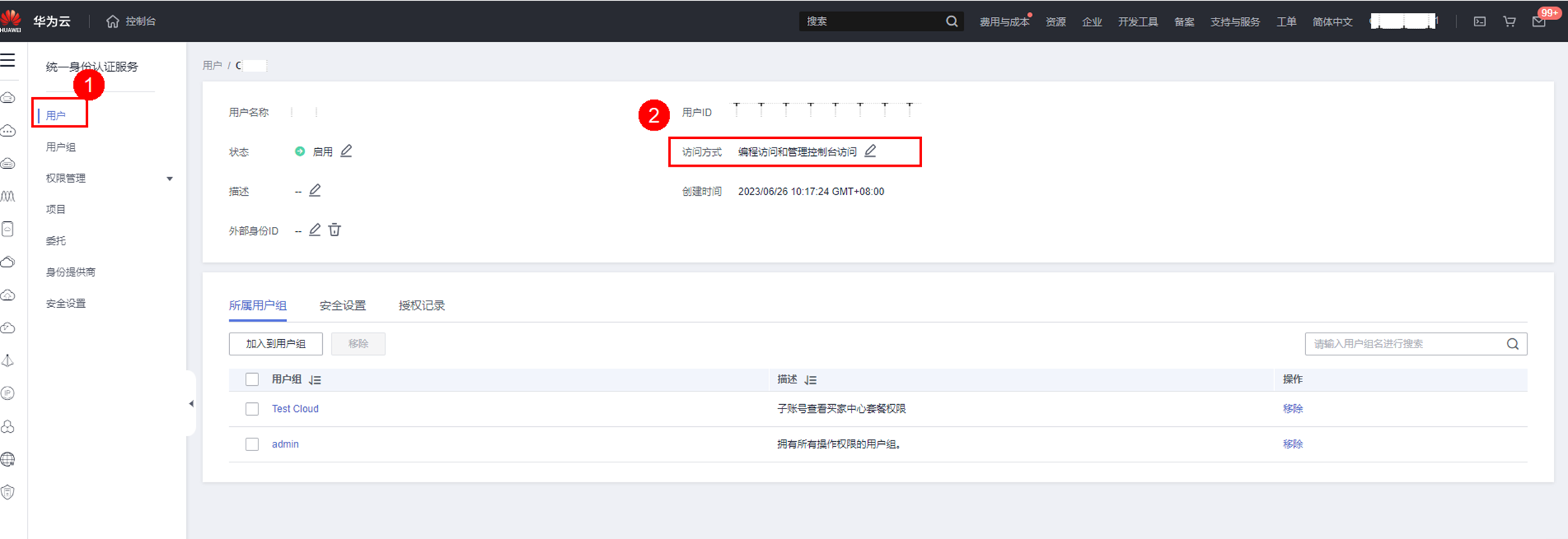Open the cloud shell terminal icon in header
1568x539 pixels.
(1479, 21)
